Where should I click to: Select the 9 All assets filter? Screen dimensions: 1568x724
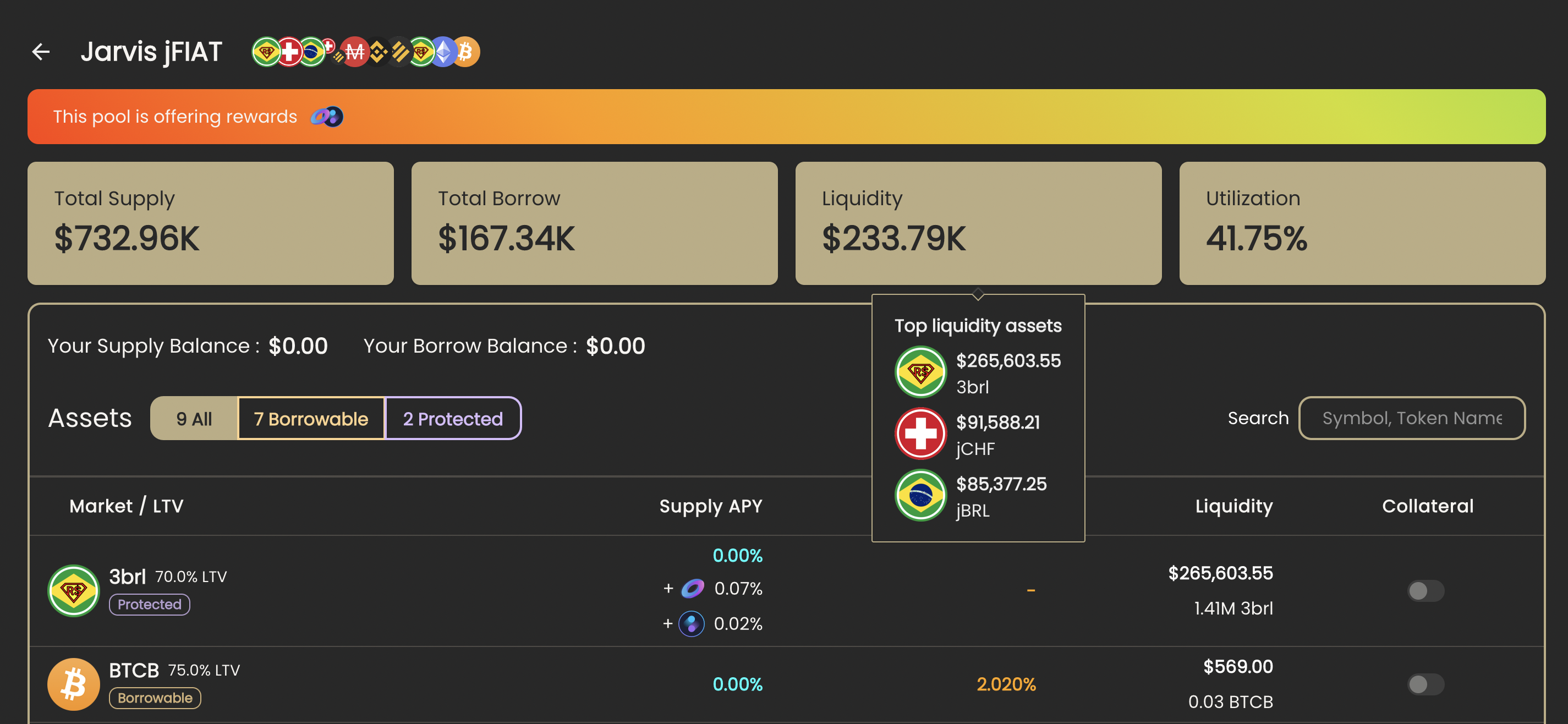coord(193,418)
